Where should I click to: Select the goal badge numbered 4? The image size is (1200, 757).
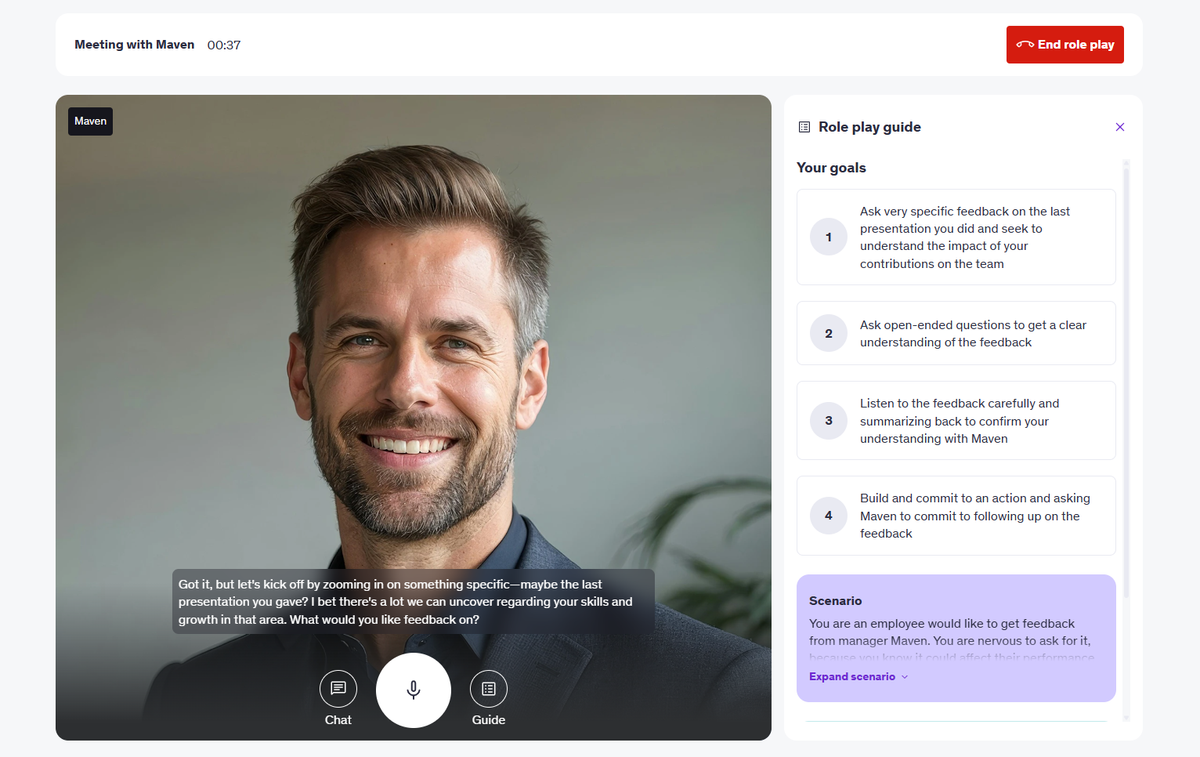coord(828,515)
